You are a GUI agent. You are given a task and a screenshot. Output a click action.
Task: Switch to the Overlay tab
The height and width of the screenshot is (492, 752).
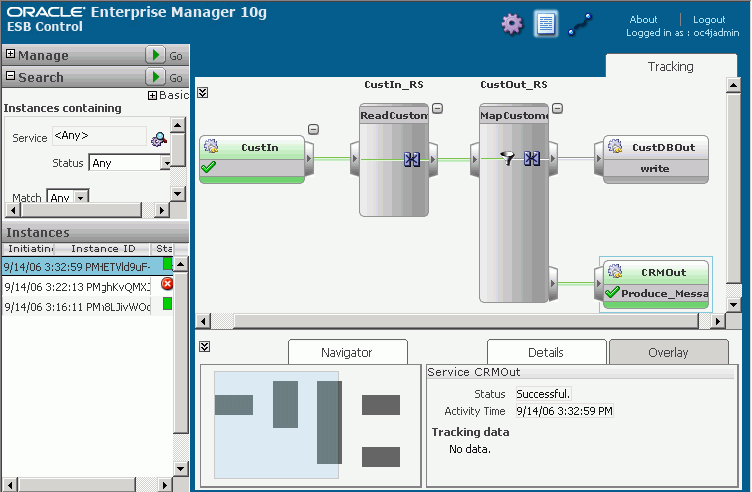click(x=668, y=352)
